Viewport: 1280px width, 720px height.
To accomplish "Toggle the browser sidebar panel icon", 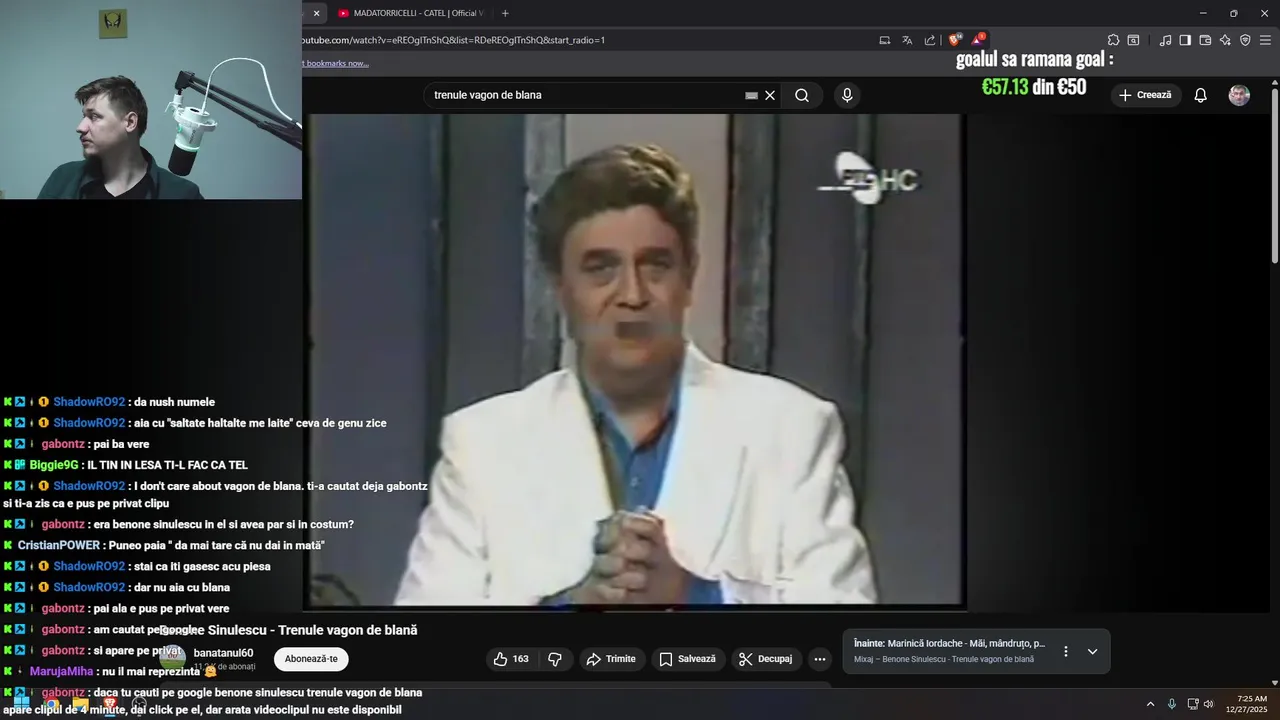I will pos(1185,40).
